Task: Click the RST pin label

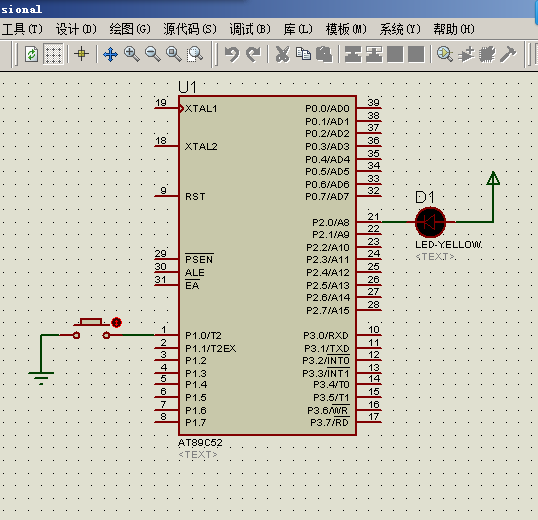Action: coord(195,197)
